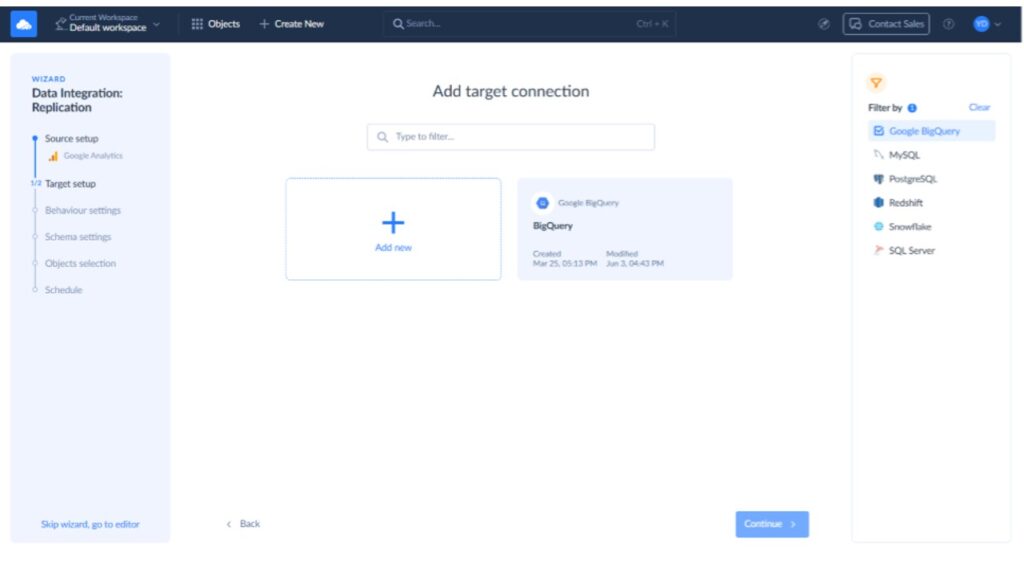Viewport: 1024px width, 576px height.
Task: Click the Objects grid icon
Action: click(x=197, y=24)
